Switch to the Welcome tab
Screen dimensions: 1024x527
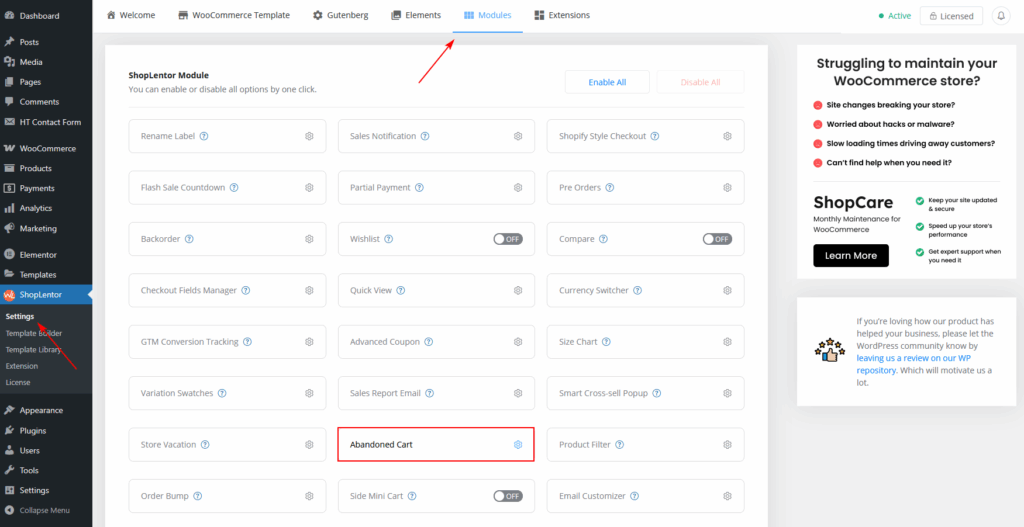133,15
